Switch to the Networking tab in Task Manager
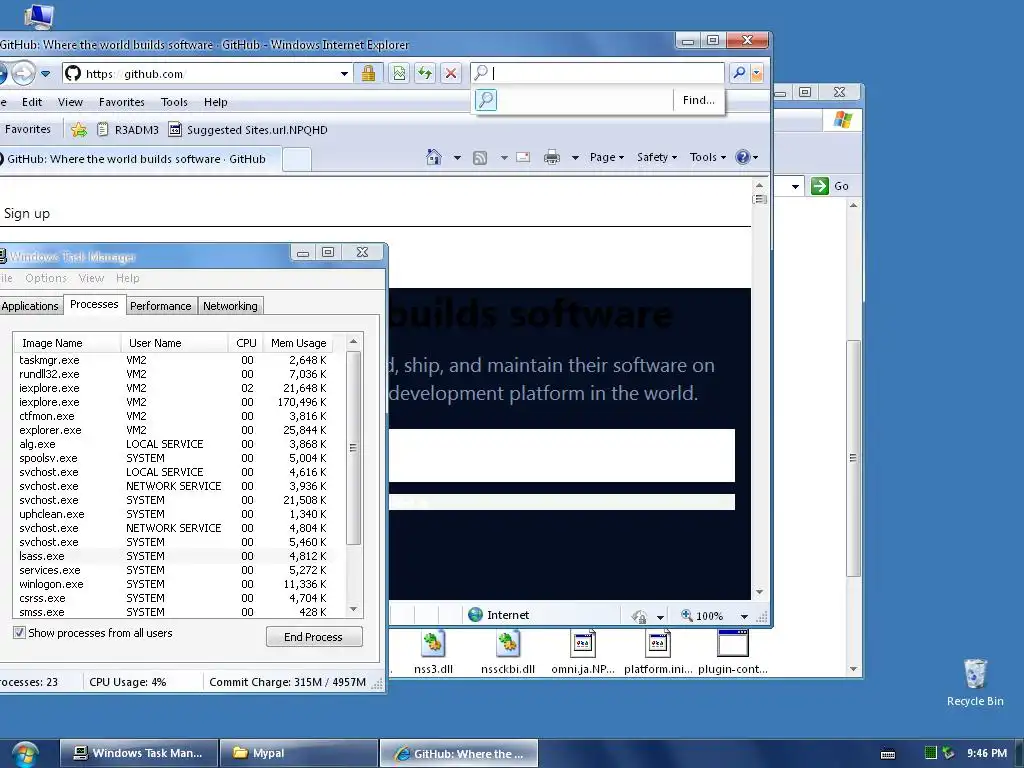1024x768 pixels. click(x=230, y=306)
